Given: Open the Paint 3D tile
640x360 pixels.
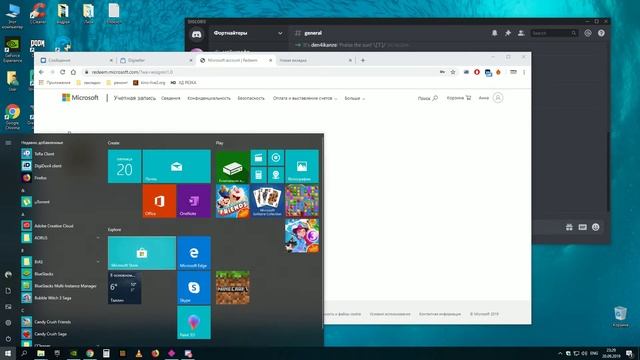Looking at the screenshot, I should pyautogui.click(x=194, y=322).
